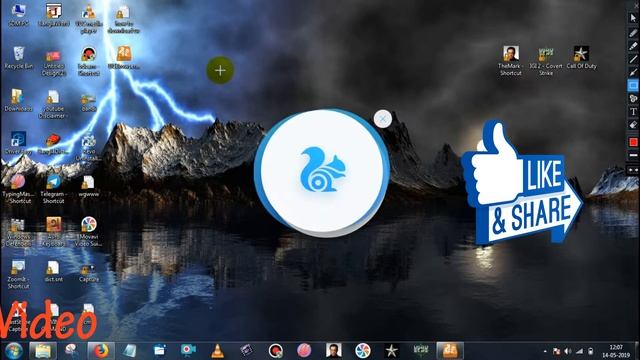640x360 pixels.
Task: Show hidden system tray icons arrow
Action: click(545, 351)
